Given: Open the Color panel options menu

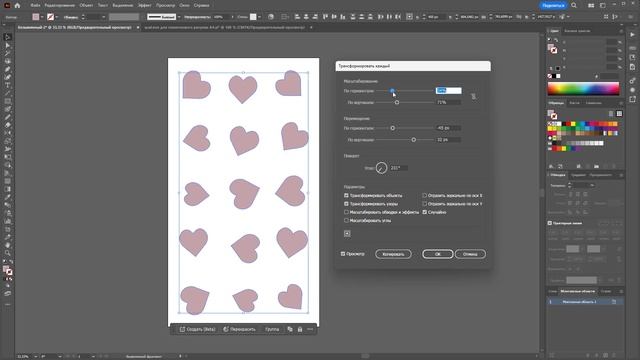Looking at the screenshot, I should (x=621, y=31).
